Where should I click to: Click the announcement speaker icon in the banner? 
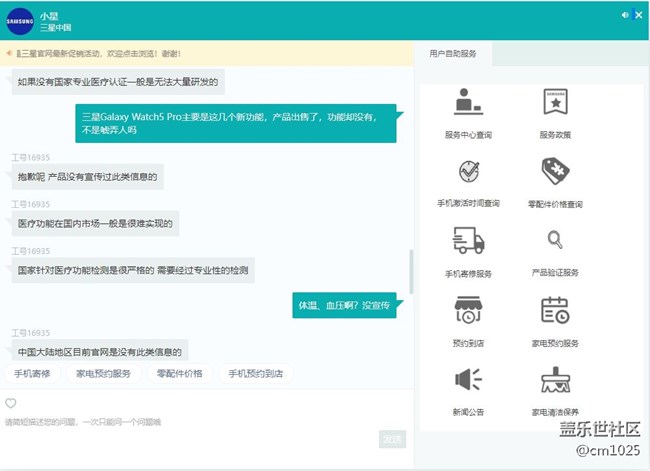(9, 53)
